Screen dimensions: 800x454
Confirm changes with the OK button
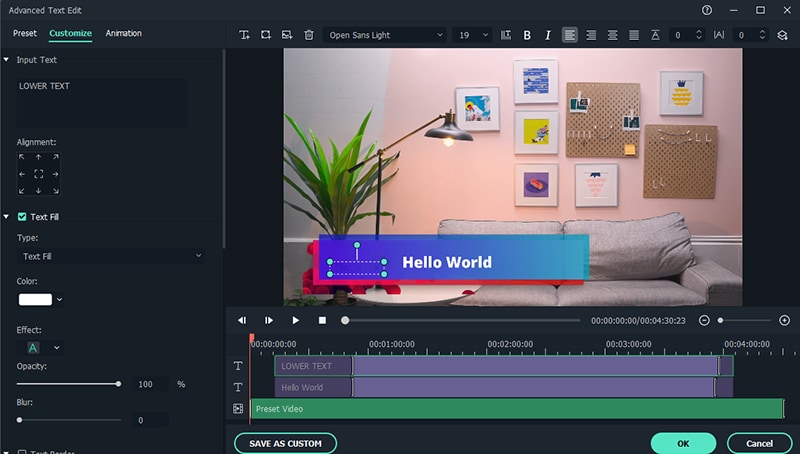(683, 443)
